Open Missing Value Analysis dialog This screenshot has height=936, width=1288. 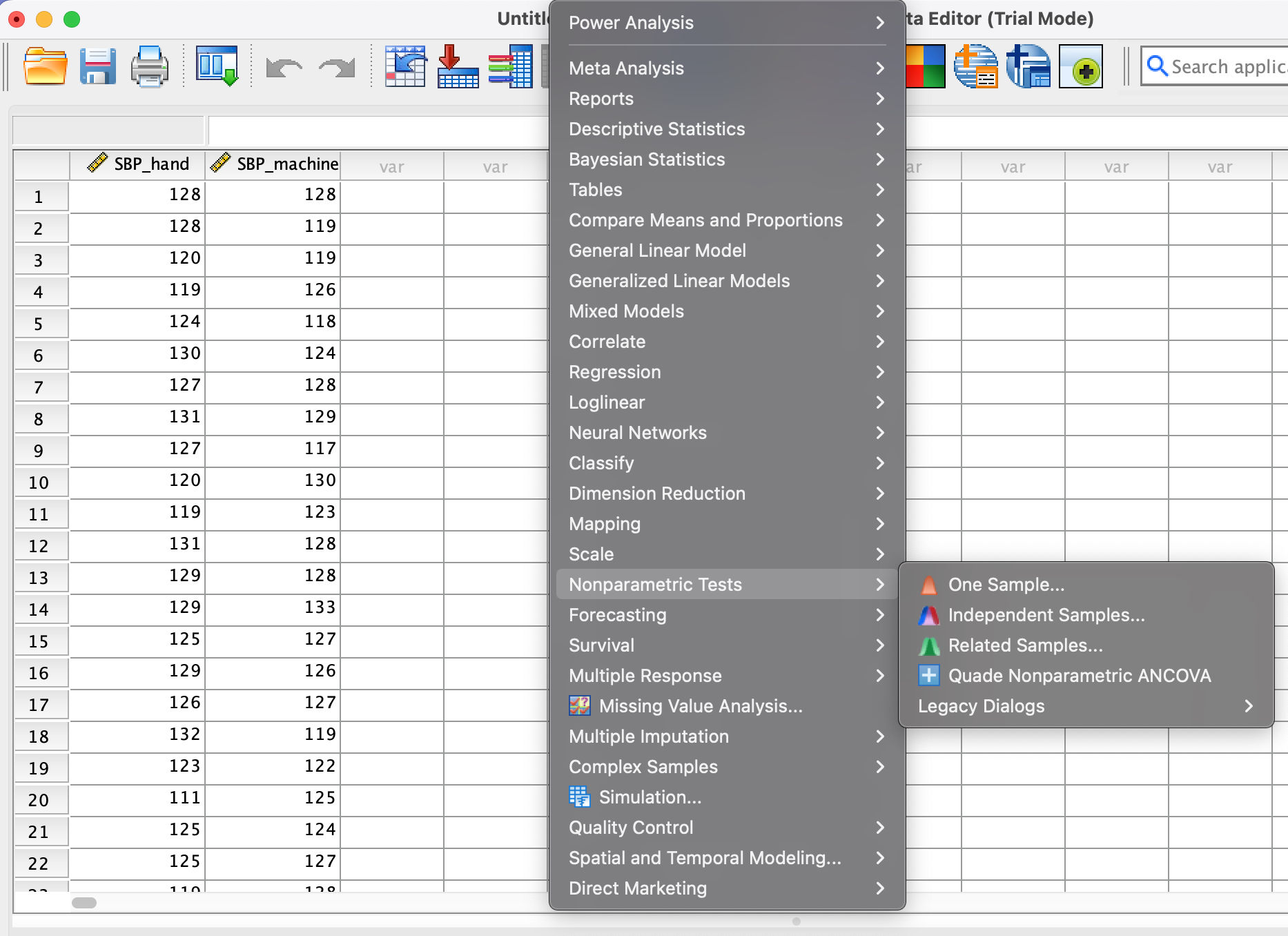click(700, 706)
